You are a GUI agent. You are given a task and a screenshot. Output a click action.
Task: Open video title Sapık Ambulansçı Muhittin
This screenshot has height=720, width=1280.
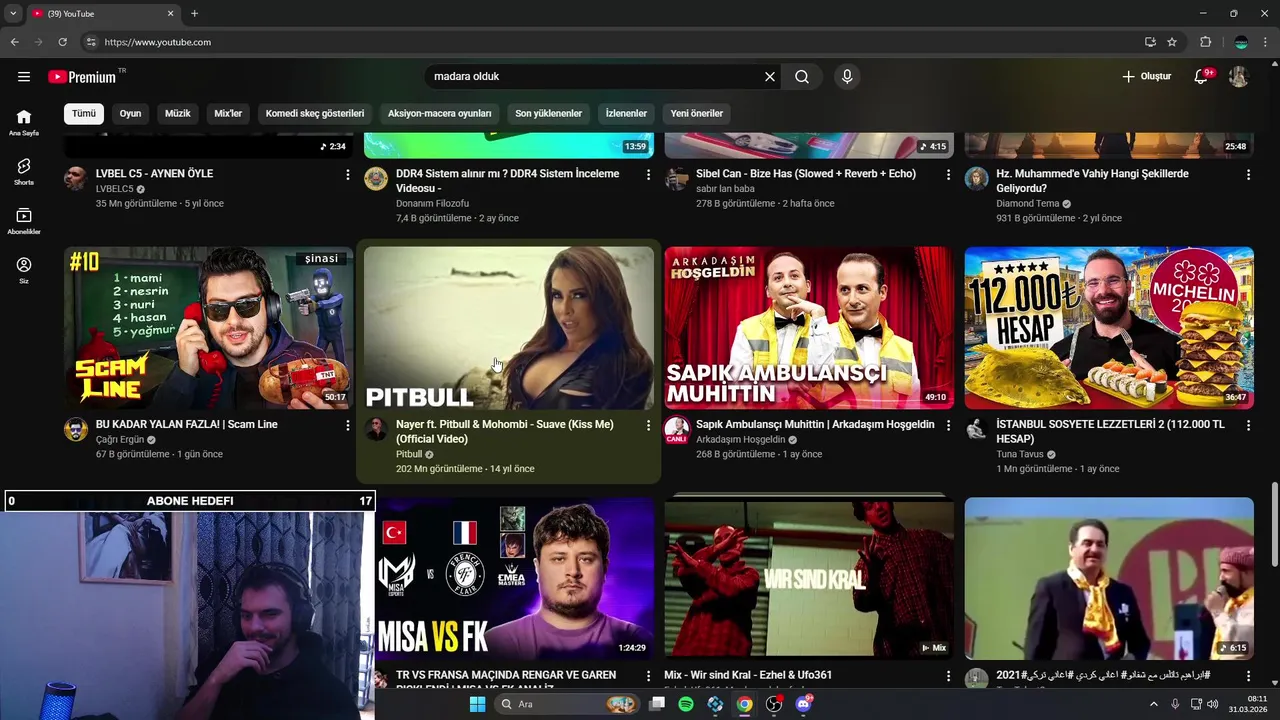pyautogui.click(x=815, y=424)
